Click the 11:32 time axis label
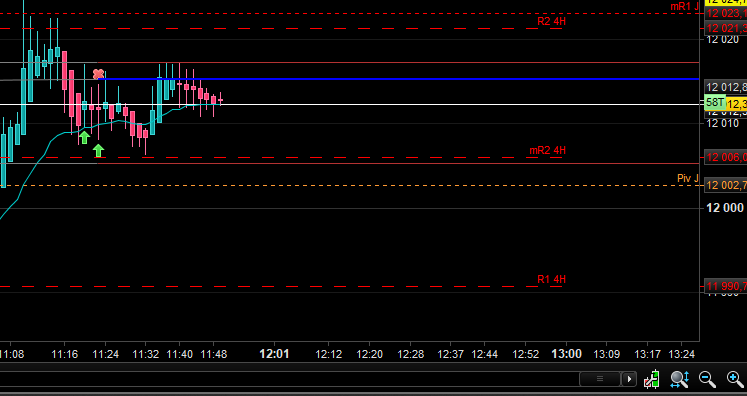 click(145, 354)
